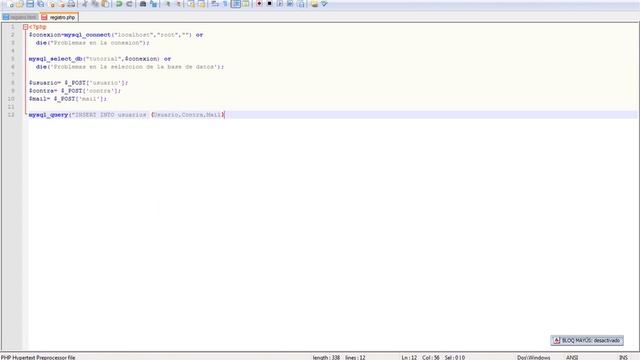
Task: Select the registro.php tab
Action: coord(59,18)
